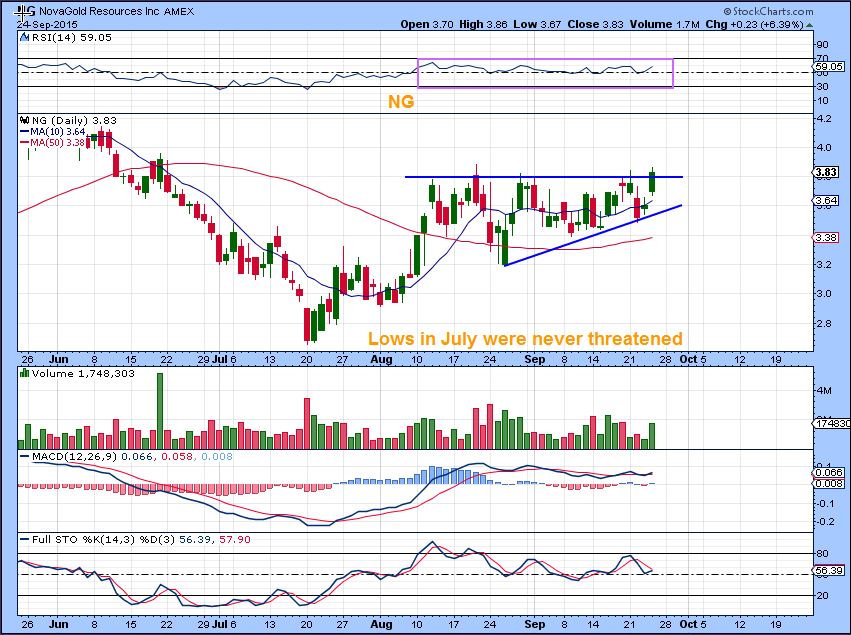The height and width of the screenshot is (635, 851).
Task: Click the green up-triangle after Chg percentage
Action: point(809,25)
